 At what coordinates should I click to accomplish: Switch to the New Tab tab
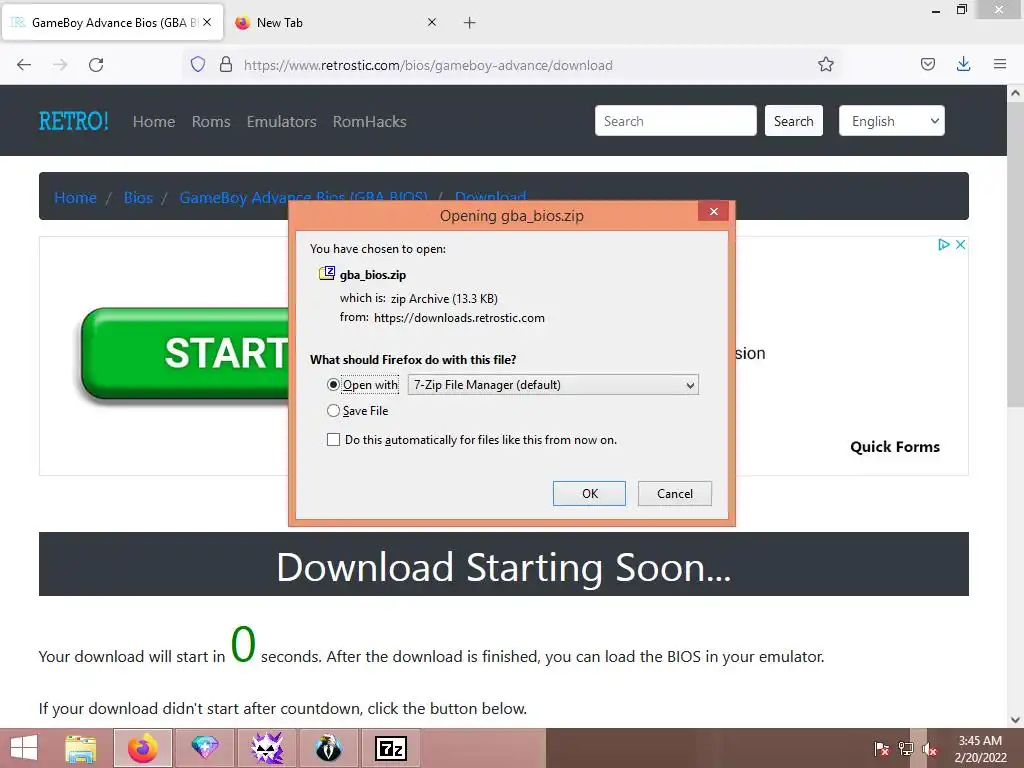coord(336,23)
